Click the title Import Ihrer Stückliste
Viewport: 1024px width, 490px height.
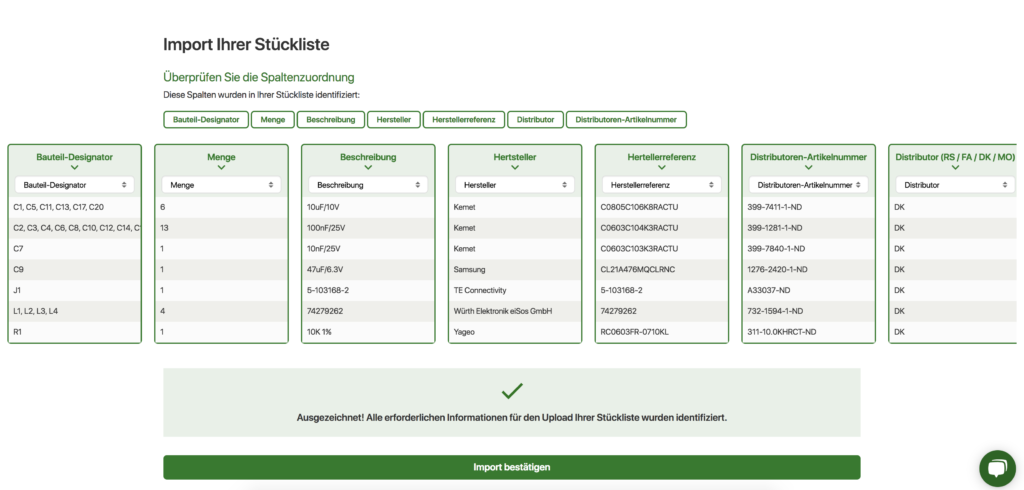click(246, 44)
